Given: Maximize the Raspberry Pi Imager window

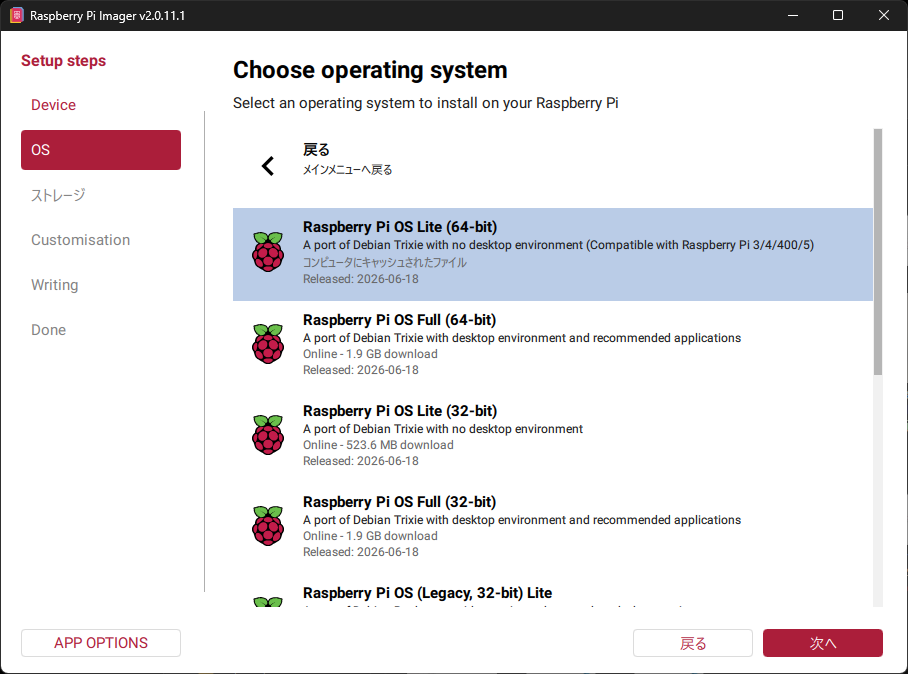Looking at the screenshot, I should pos(838,15).
